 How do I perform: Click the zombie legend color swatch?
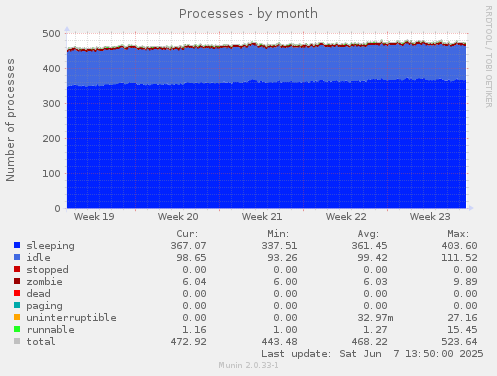(17, 281)
